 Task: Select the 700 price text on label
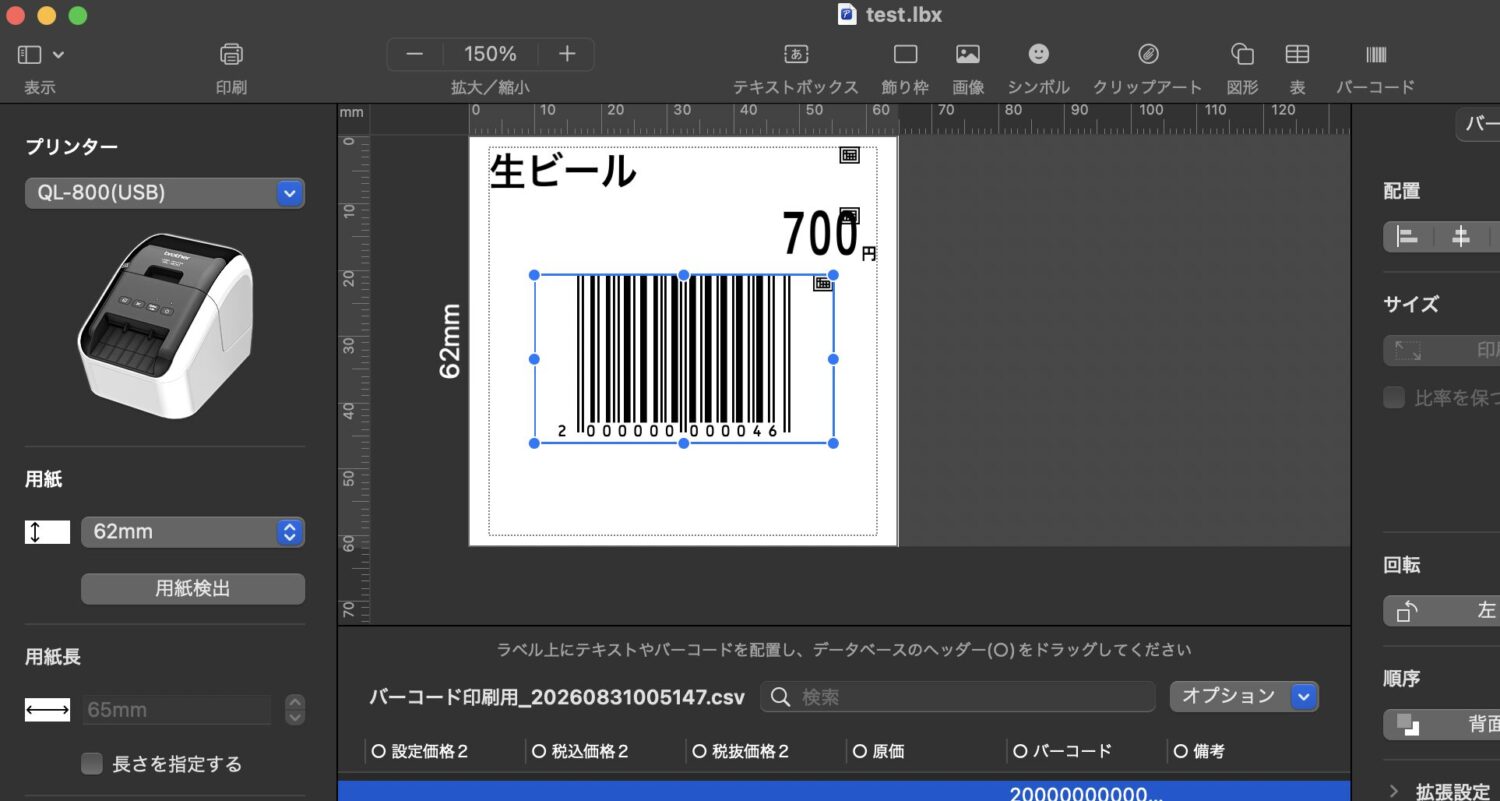(820, 235)
